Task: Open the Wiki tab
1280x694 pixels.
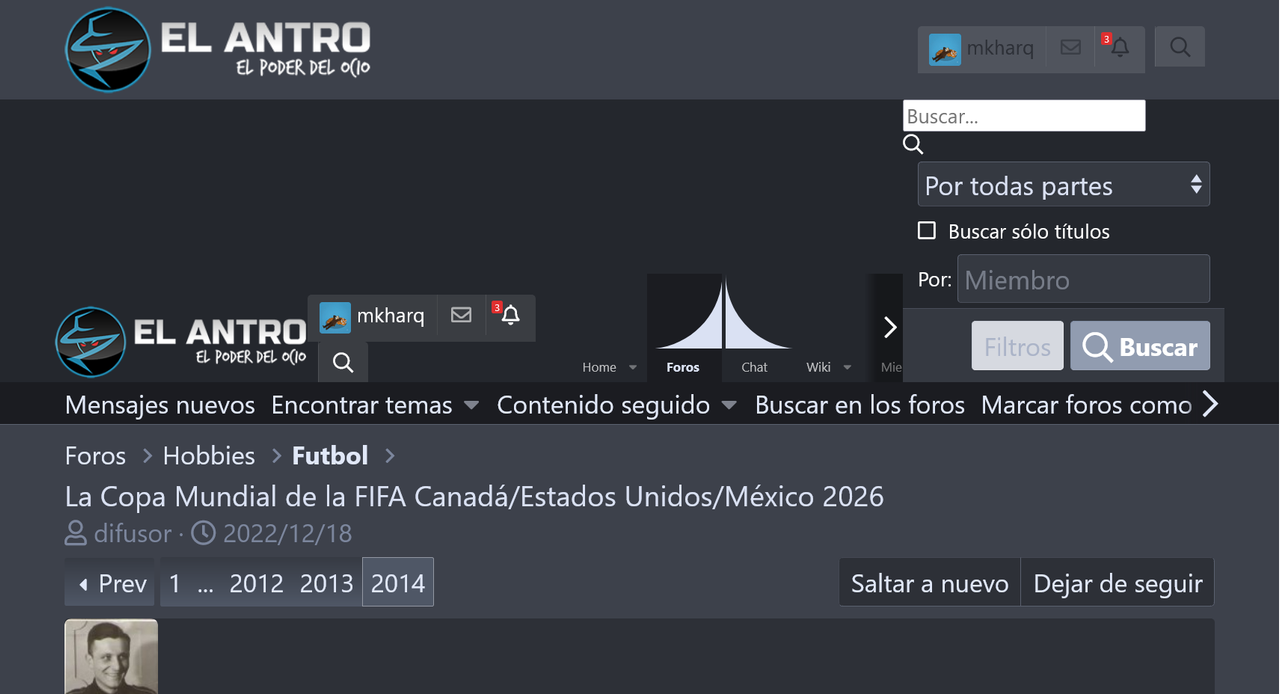Action: (x=818, y=367)
